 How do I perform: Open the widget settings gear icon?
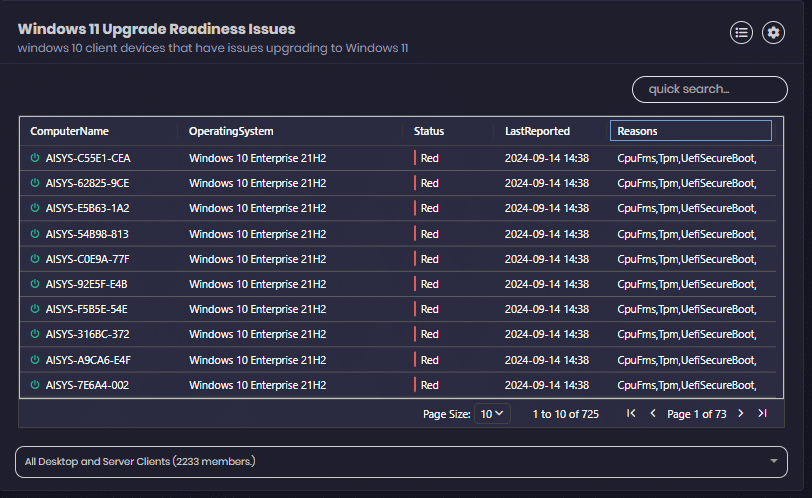click(773, 32)
